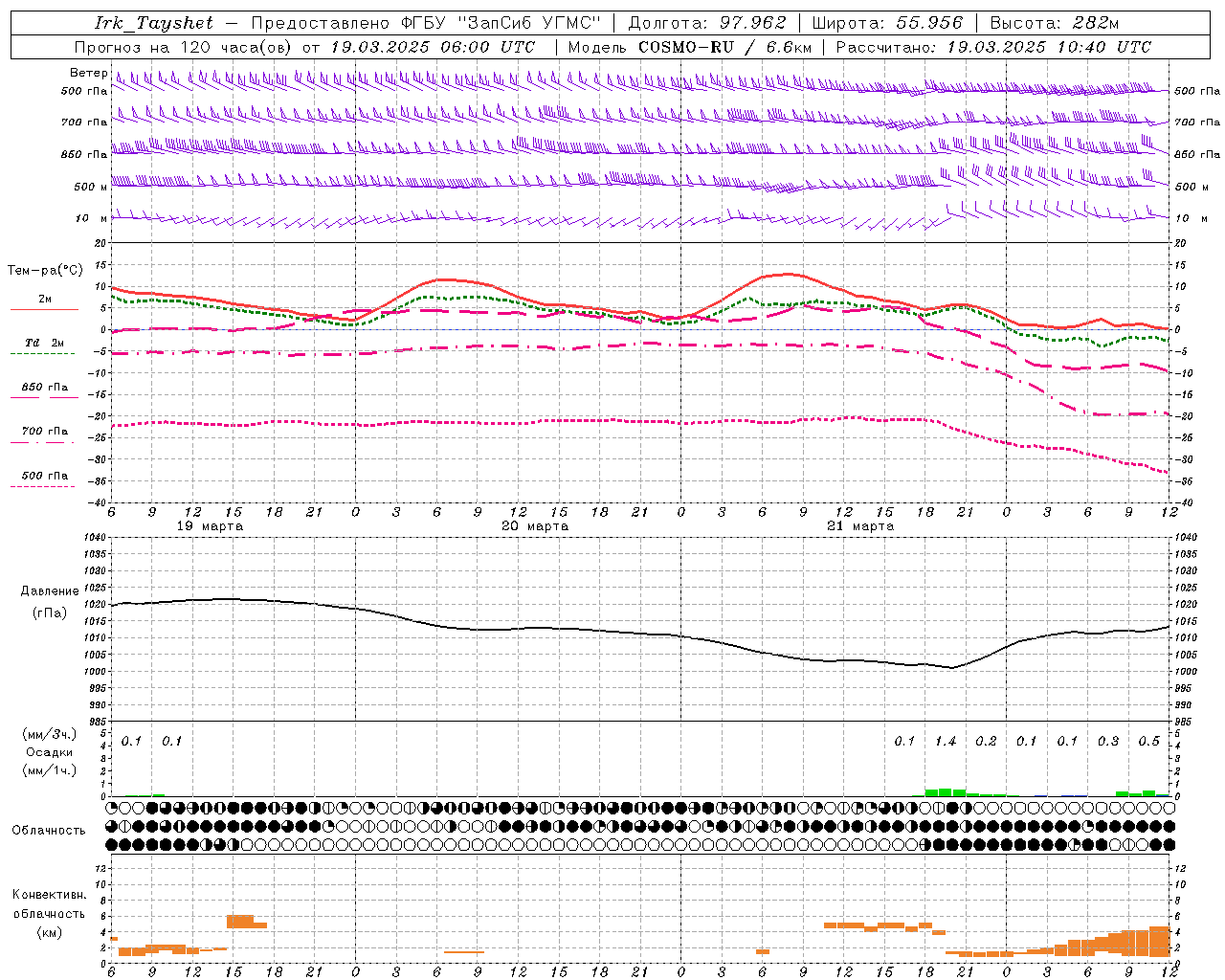Click the date label 19 марта
1225x980 pixels.
click(211, 526)
